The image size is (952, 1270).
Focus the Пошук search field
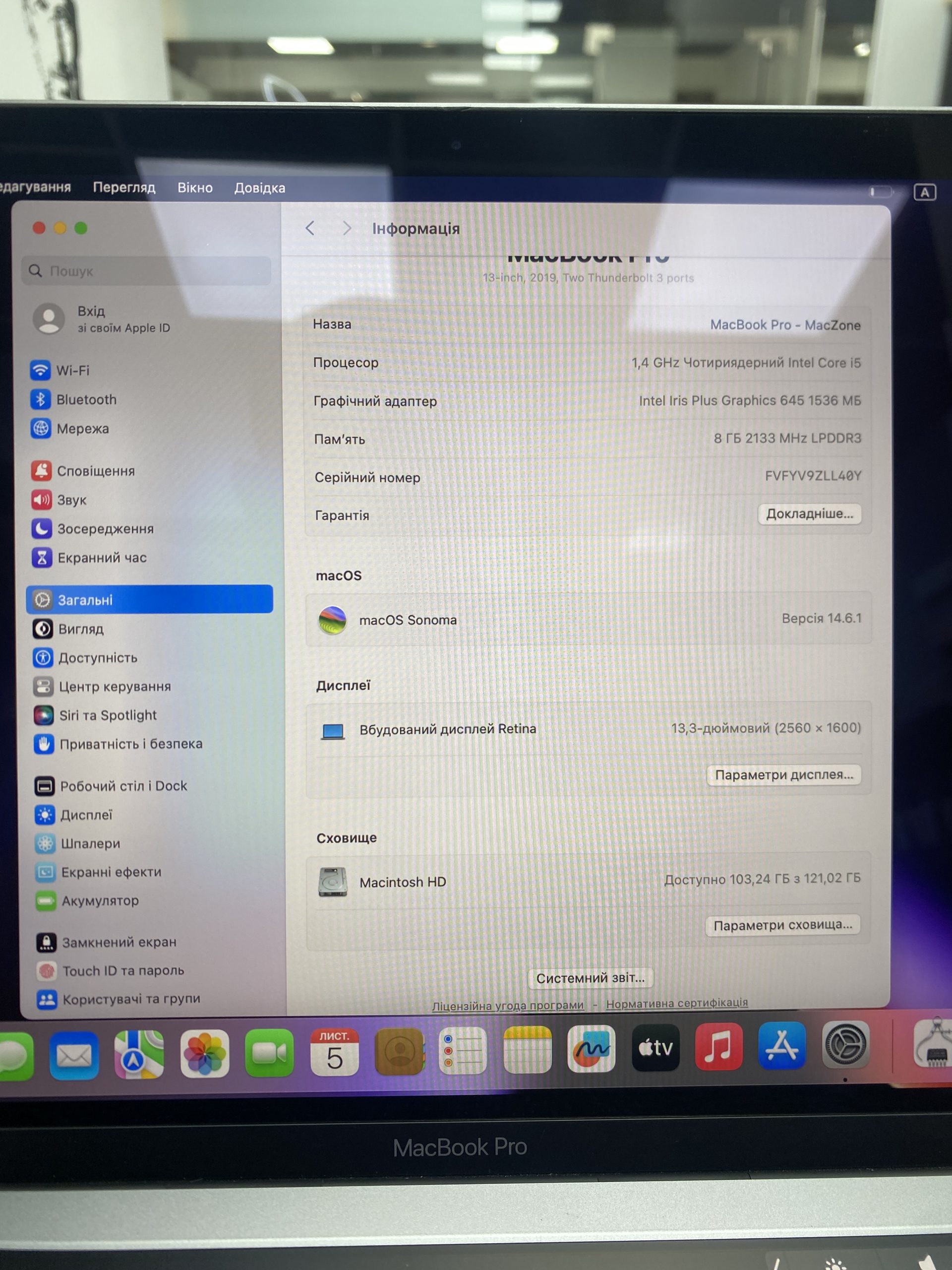(146, 270)
